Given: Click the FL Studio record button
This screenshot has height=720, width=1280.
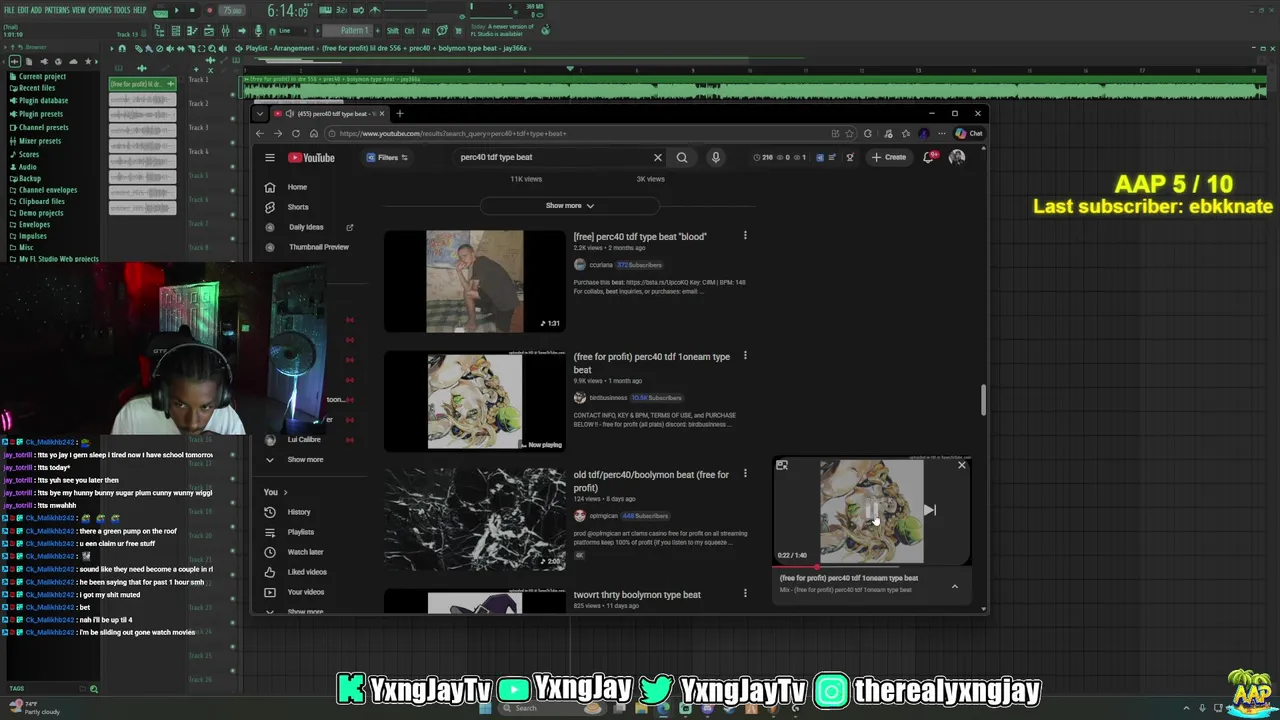Looking at the screenshot, I should [x=209, y=10].
